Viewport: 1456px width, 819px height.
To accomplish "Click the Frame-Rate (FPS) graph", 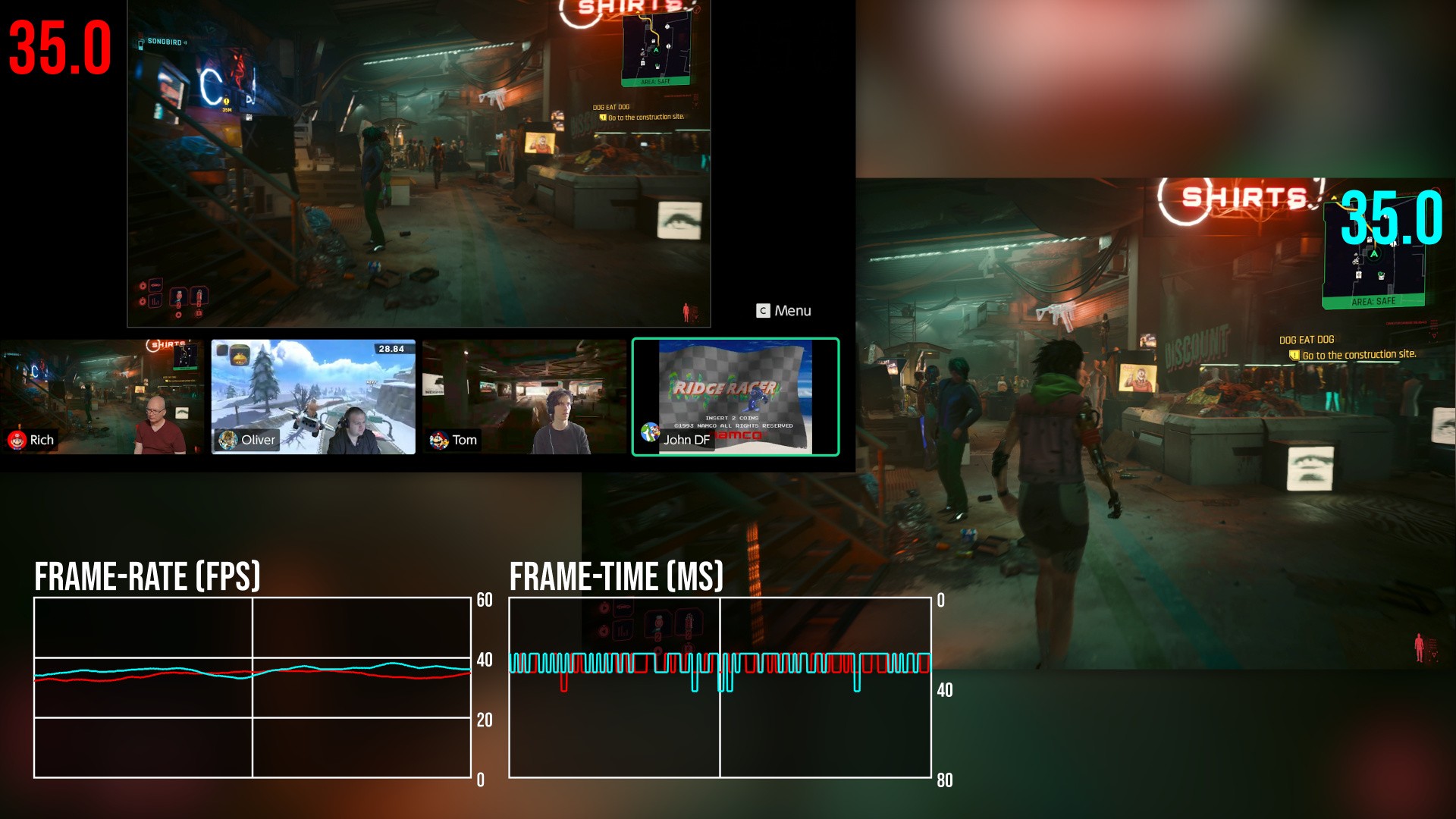I will [x=252, y=687].
